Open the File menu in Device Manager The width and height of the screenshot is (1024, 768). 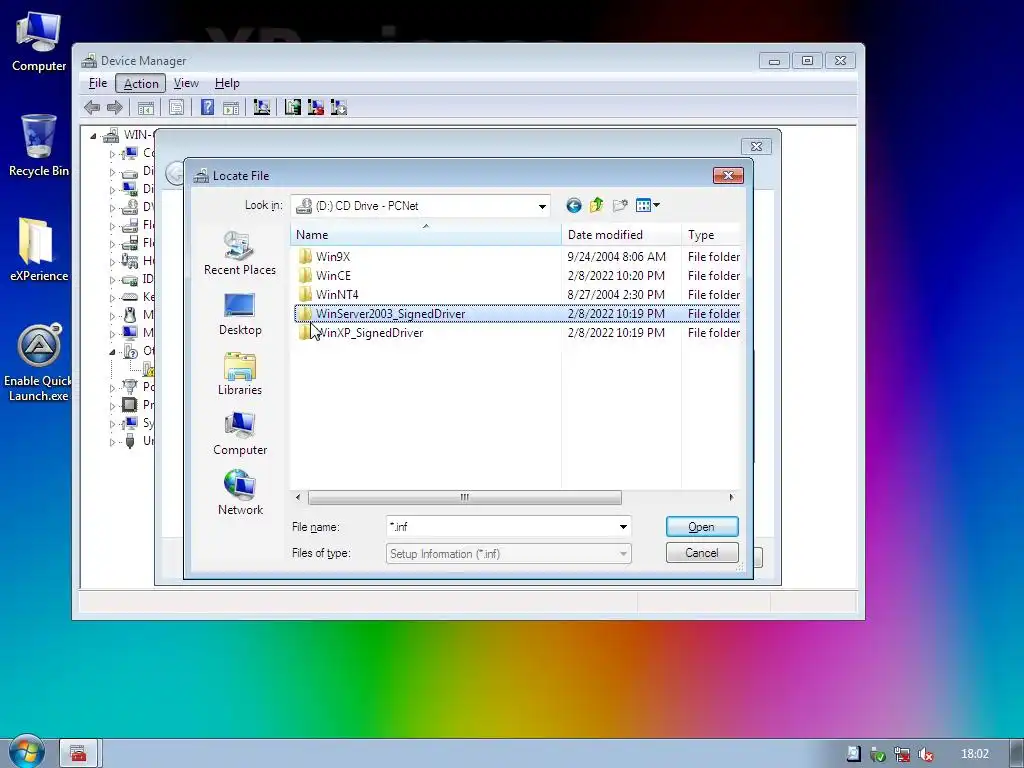coord(98,83)
